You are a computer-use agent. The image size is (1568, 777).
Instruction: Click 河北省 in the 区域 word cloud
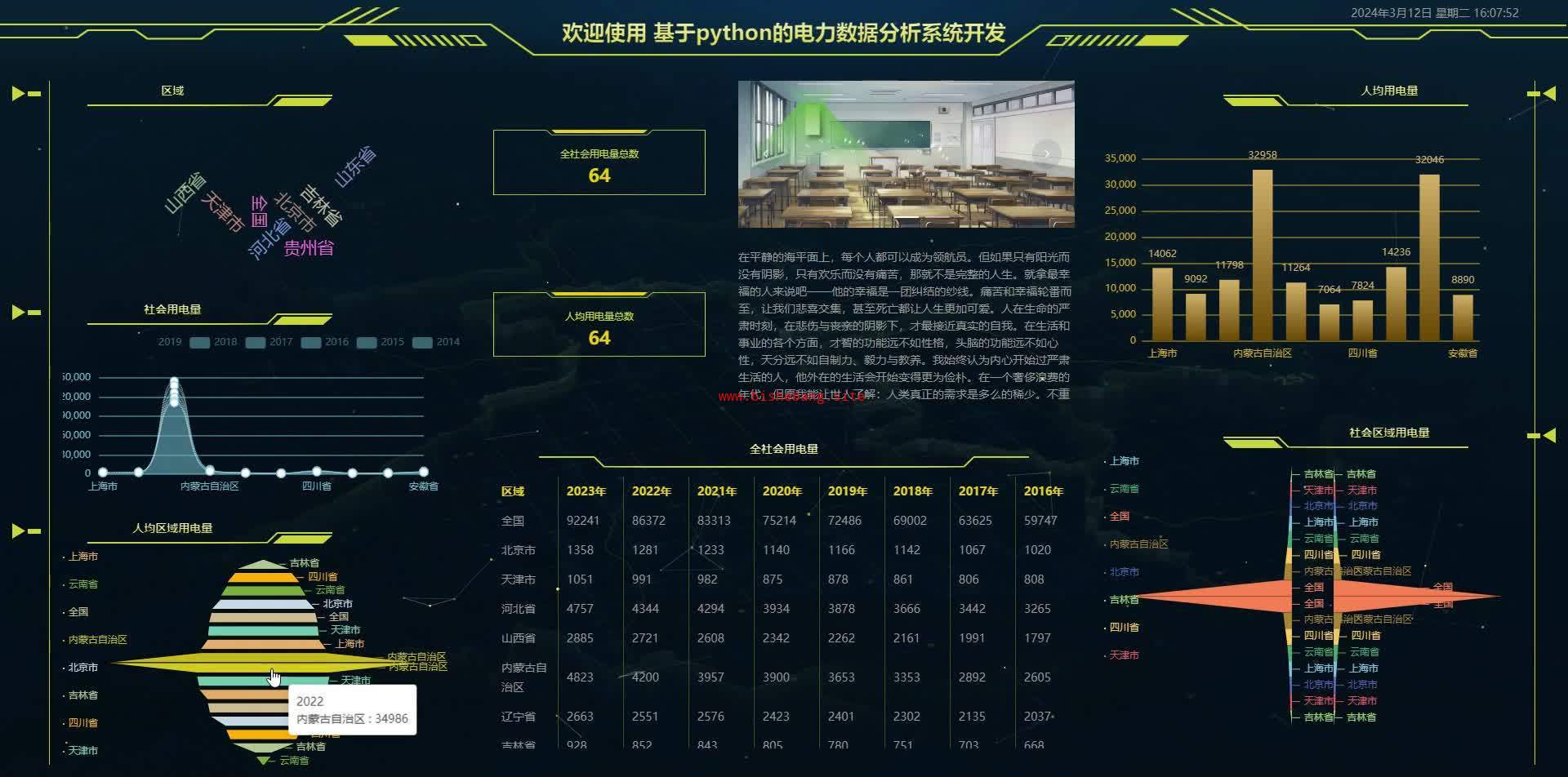(x=269, y=239)
